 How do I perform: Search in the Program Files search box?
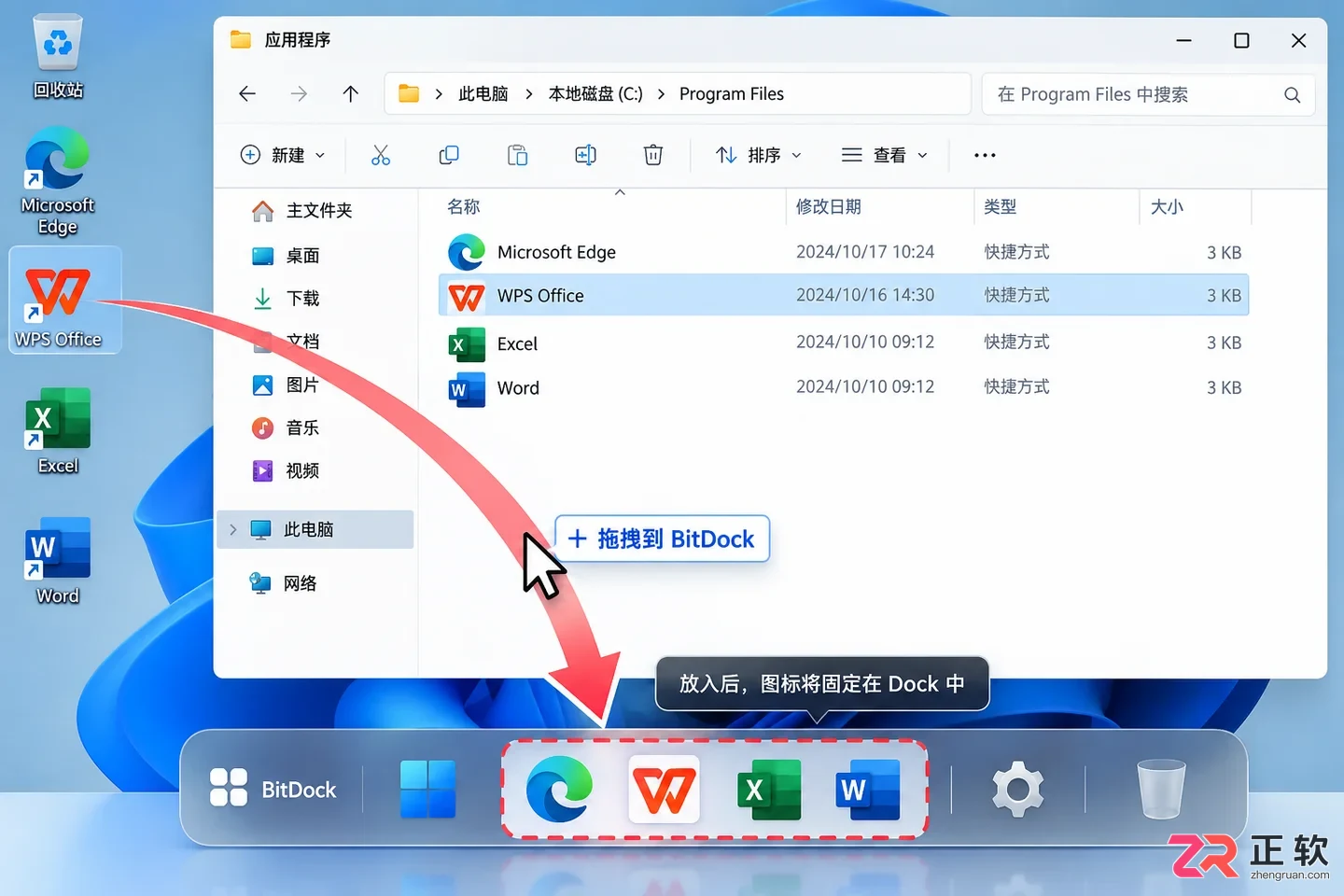(1148, 94)
